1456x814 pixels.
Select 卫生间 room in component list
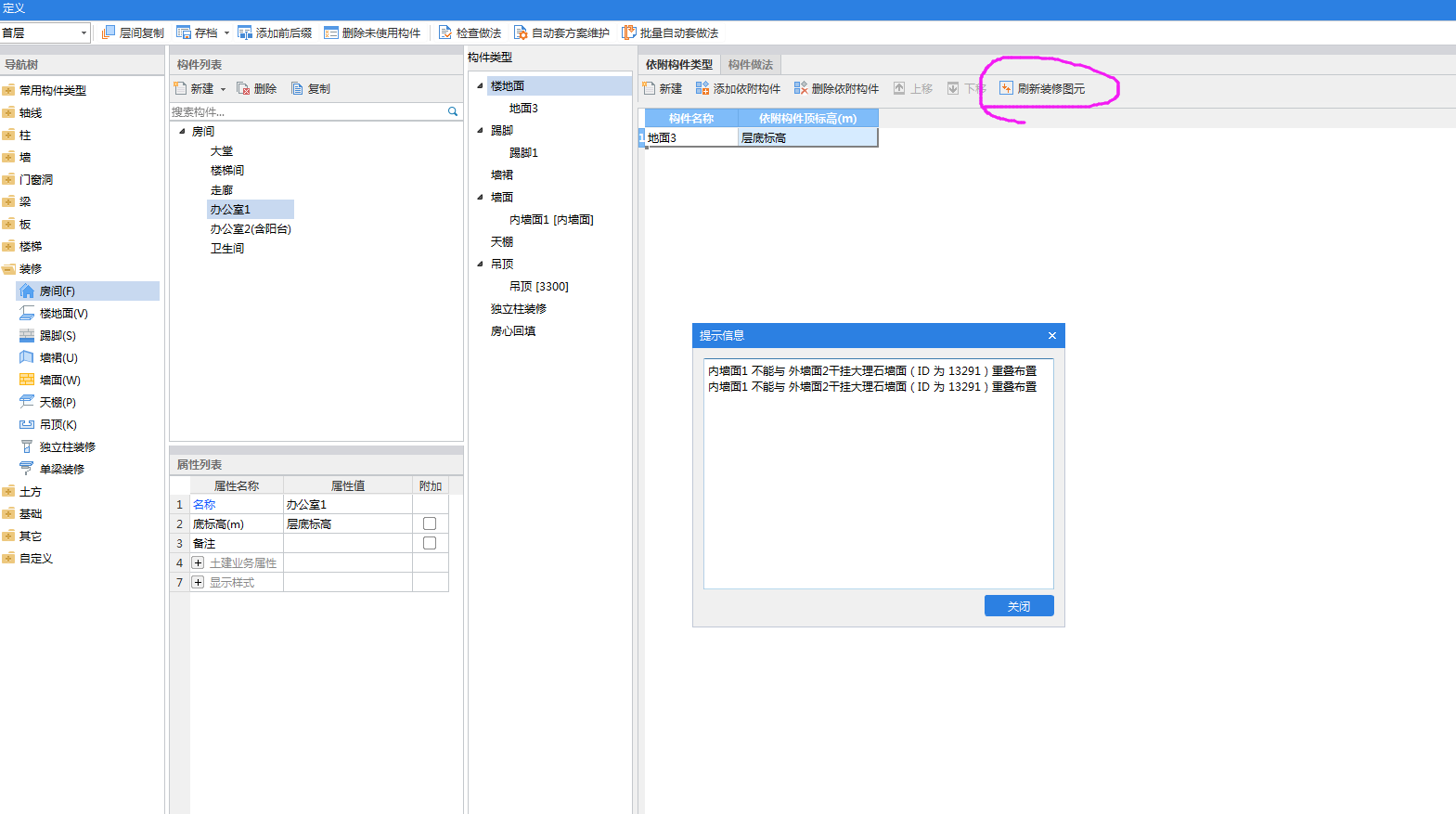pyautogui.click(x=227, y=248)
